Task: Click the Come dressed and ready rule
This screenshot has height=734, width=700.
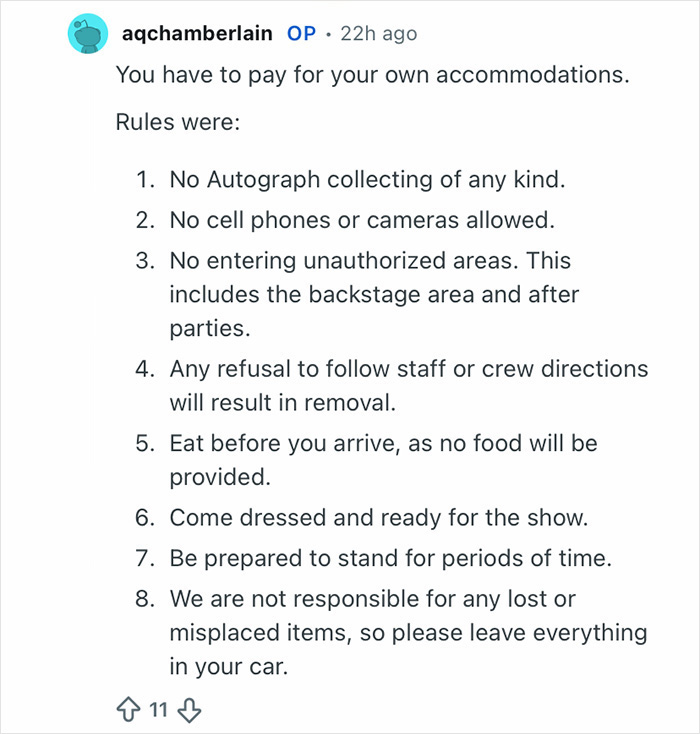Action: [380, 518]
